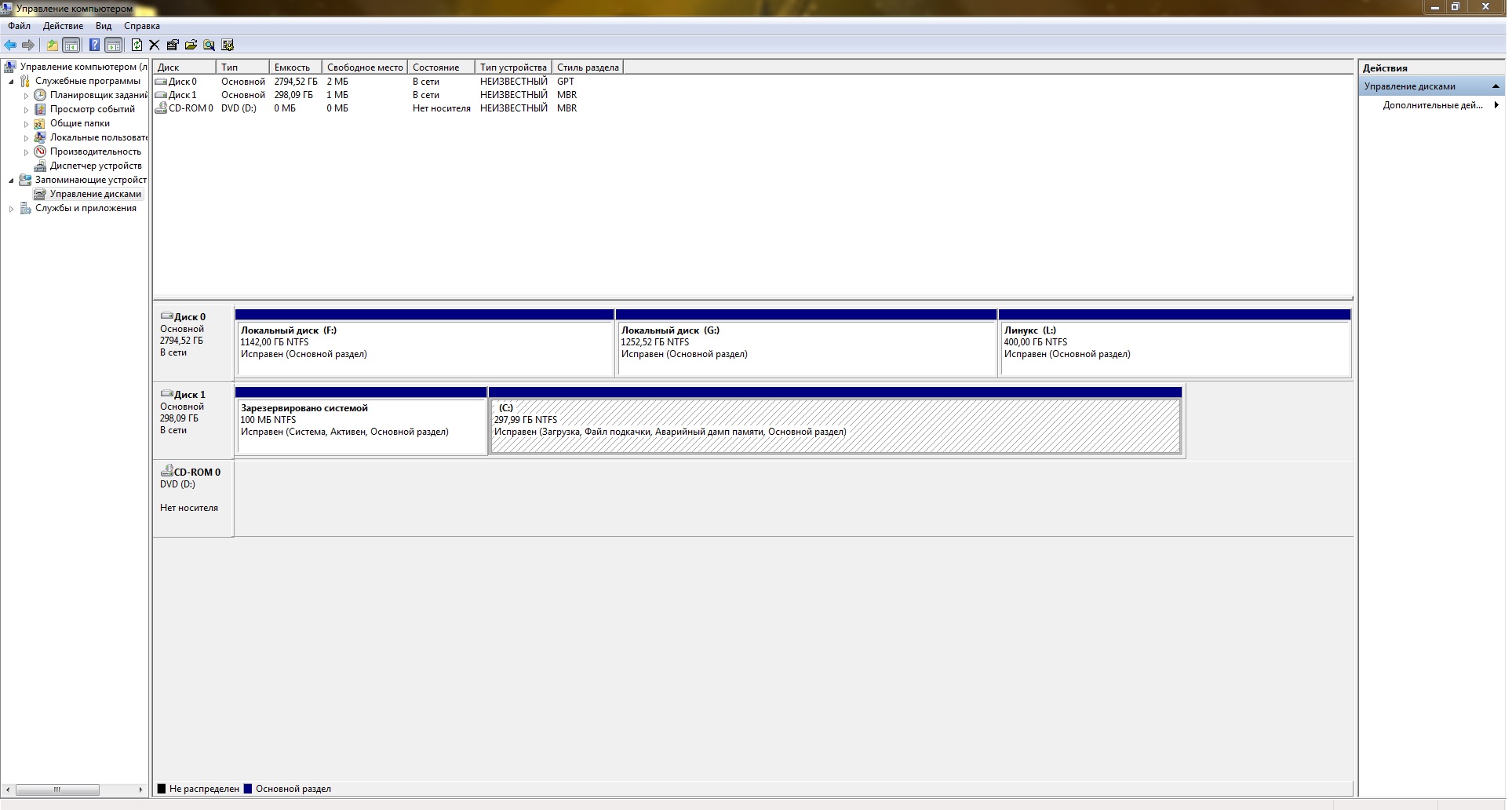Open the Справка menu
The height and width of the screenshot is (810, 1512).
tap(142, 26)
